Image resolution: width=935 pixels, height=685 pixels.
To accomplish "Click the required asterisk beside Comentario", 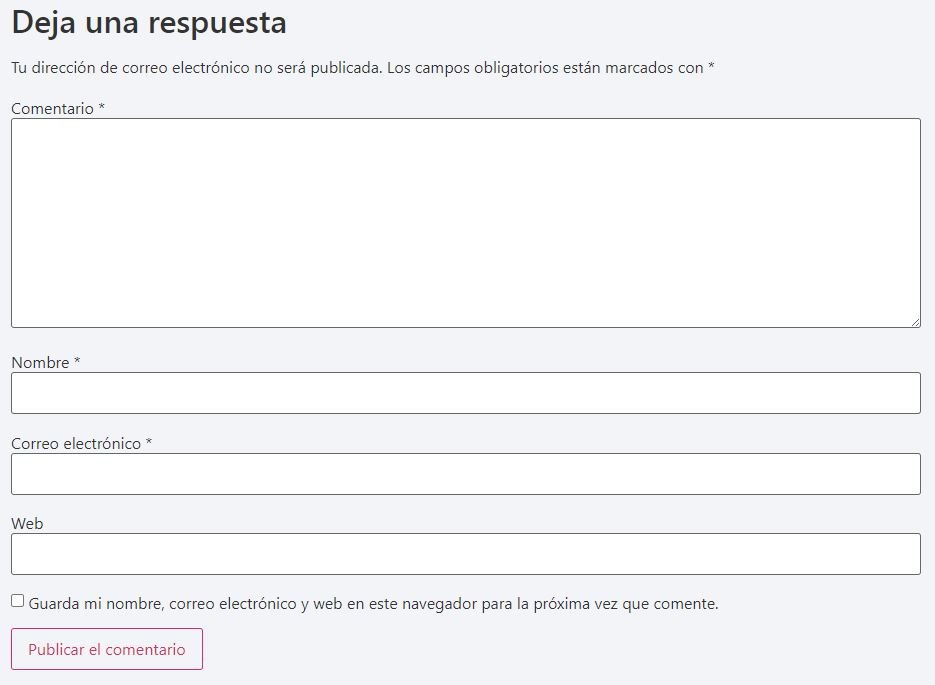I will click(x=102, y=107).
